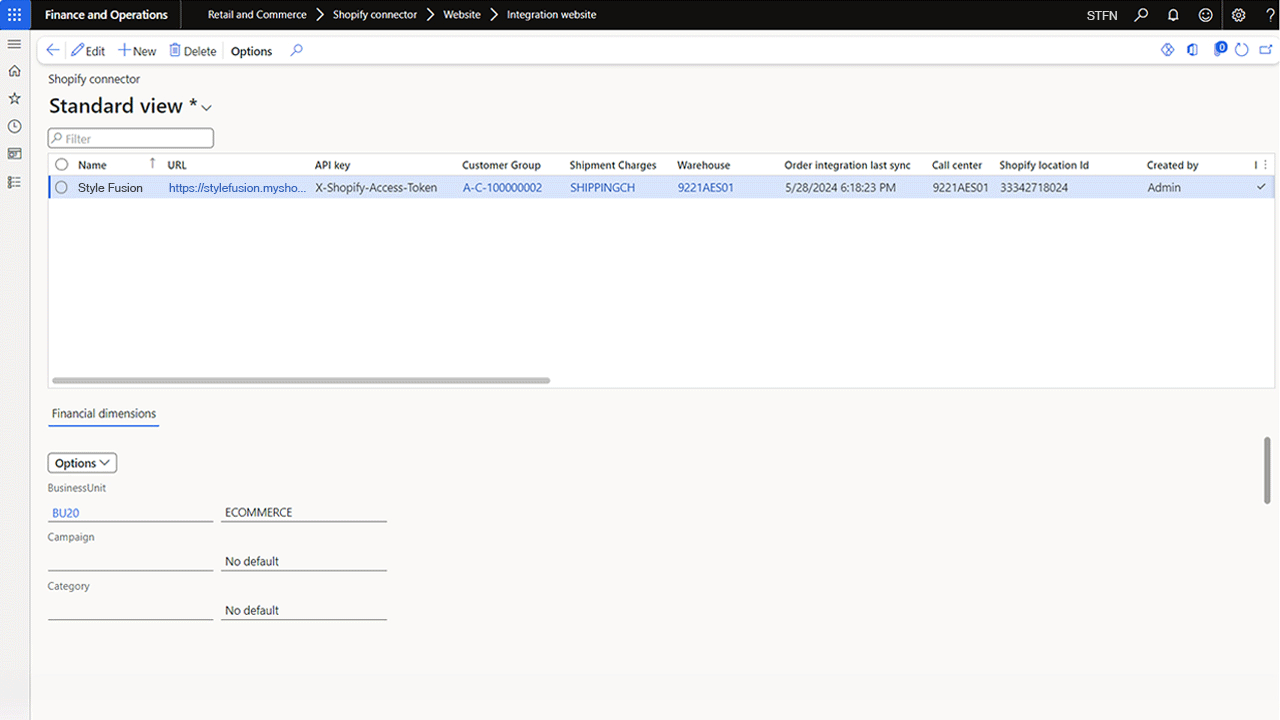
Task: Click action pane search magnifier
Action: point(296,50)
